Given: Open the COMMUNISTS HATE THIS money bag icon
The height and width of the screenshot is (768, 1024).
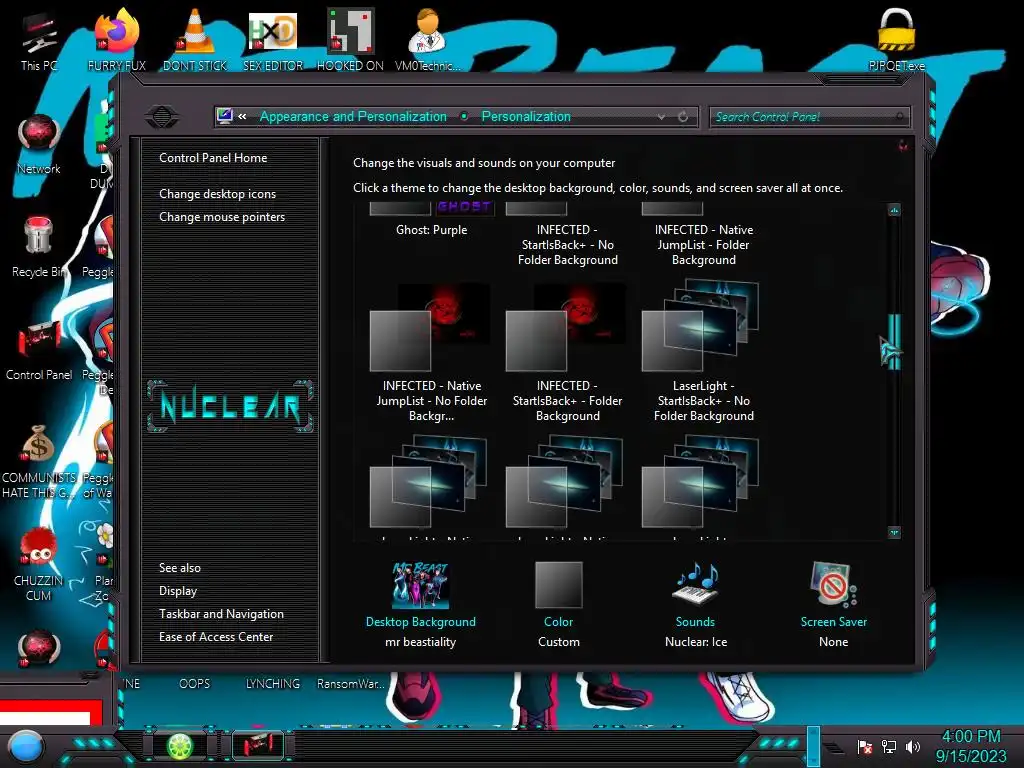Looking at the screenshot, I should click(39, 460).
